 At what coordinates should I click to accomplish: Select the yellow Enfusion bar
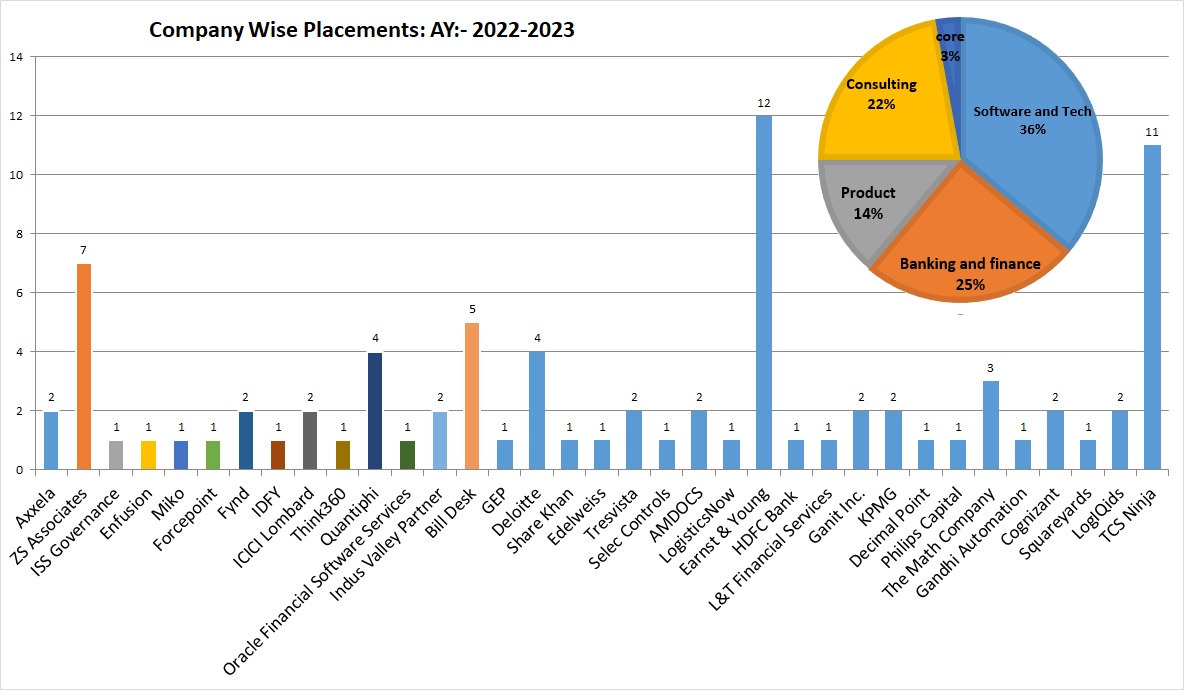tap(148, 455)
